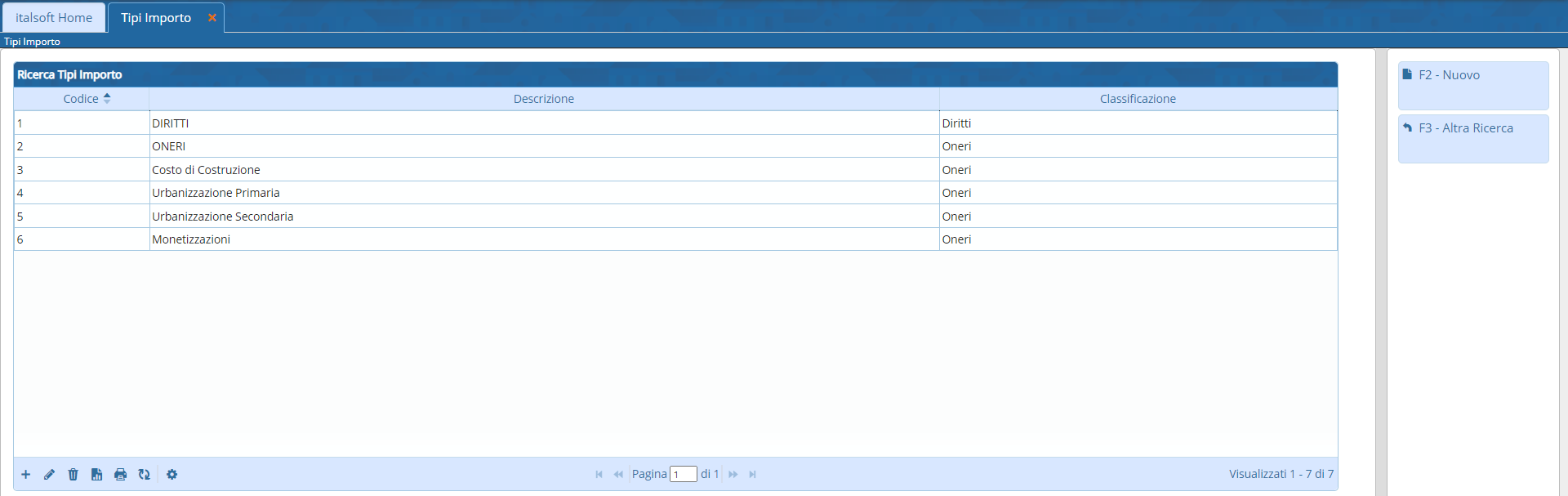Click the trash delete icon in the grid footer

[x=73, y=475]
